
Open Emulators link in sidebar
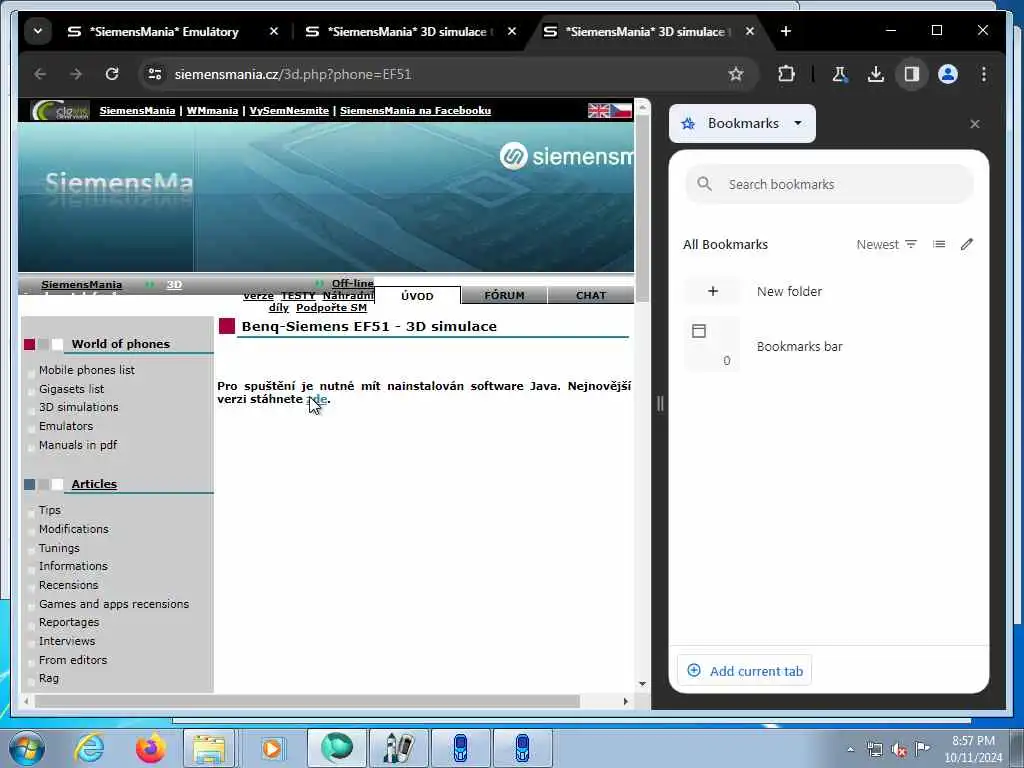pyautogui.click(x=66, y=426)
